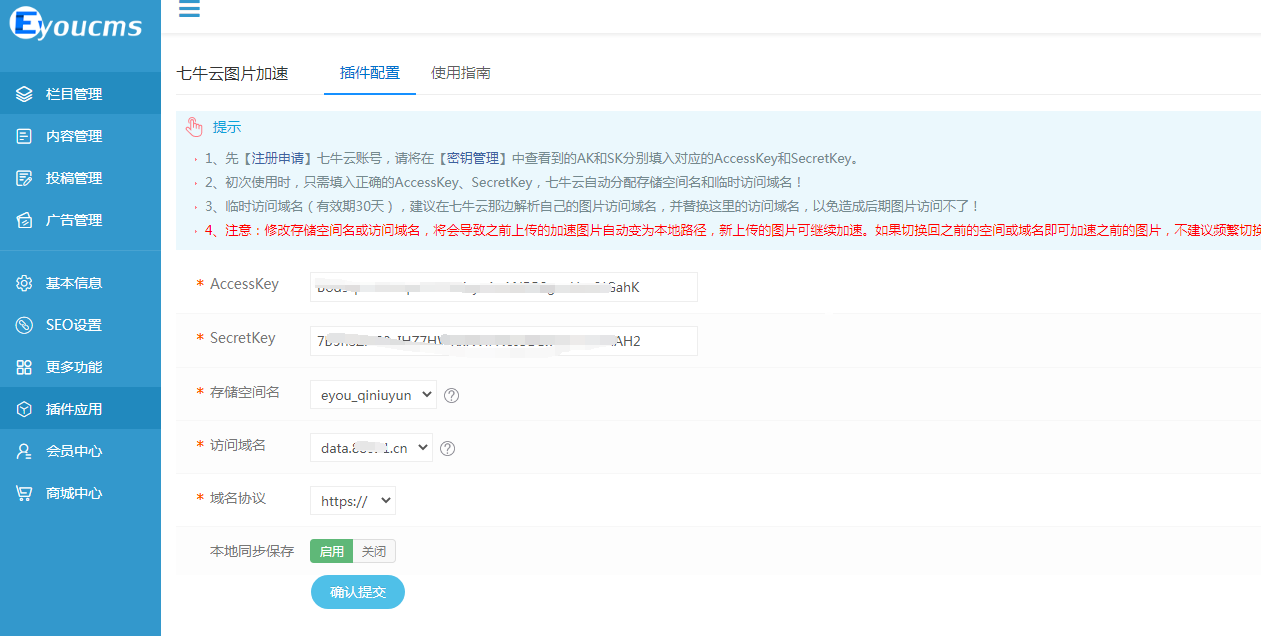Screen dimensions: 1261x636
Task: Click the 更多功能 grid icon
Action: pos(24,367)
